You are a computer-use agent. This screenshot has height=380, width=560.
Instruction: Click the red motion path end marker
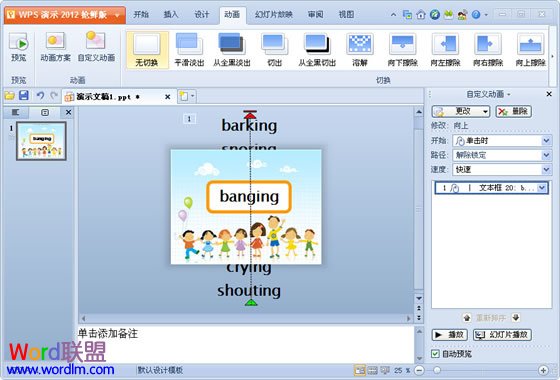[x=250, y=114]
